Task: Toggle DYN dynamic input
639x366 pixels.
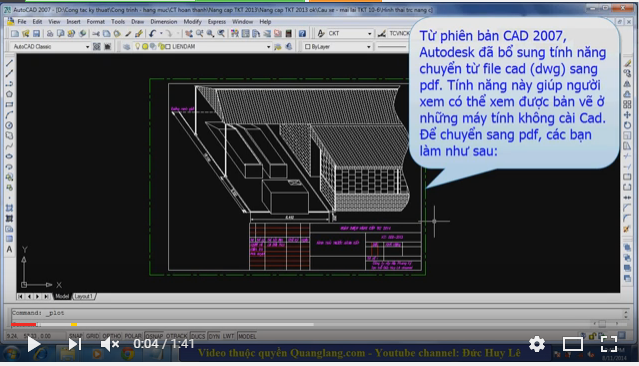Action: 214,336
